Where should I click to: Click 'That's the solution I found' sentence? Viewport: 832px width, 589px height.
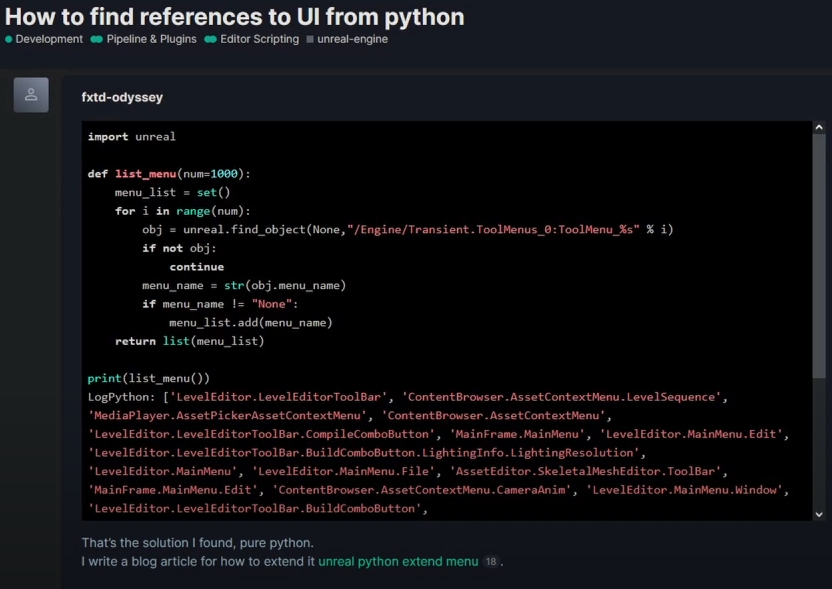pos(197,543)
